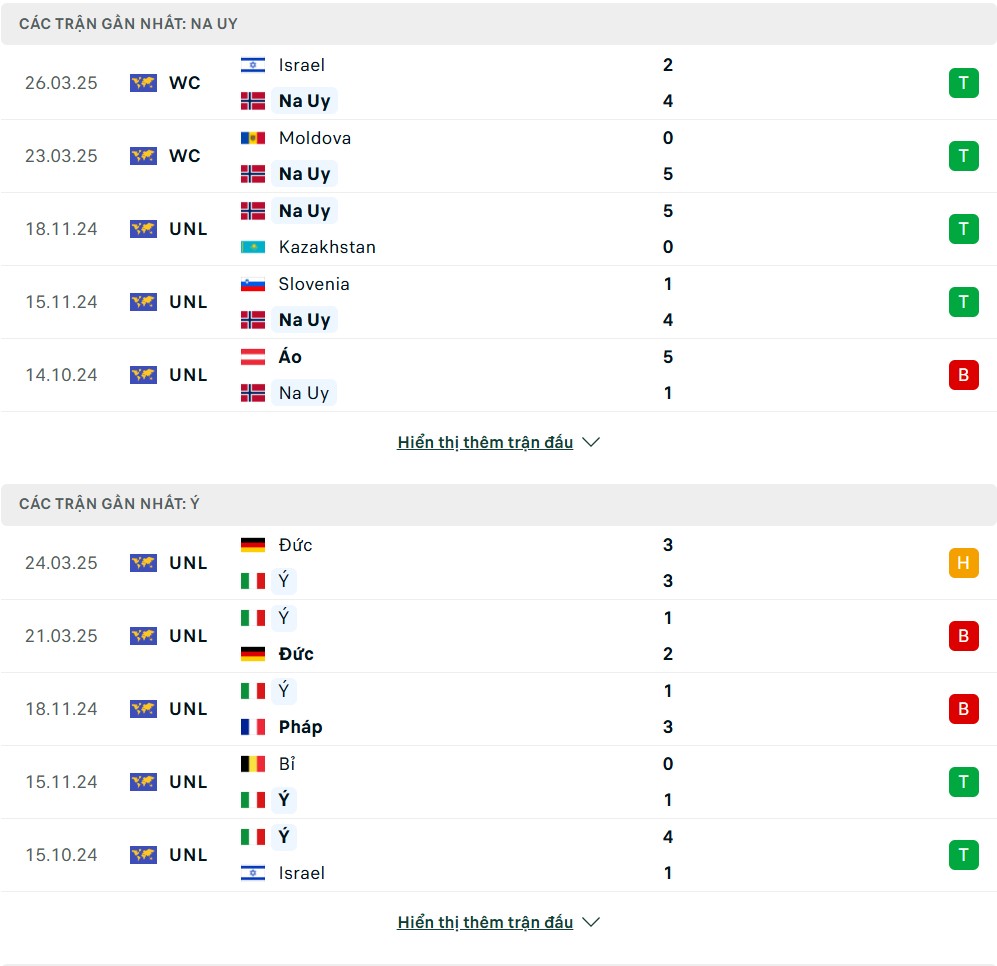Click the UNL competition icon on 24.03.25
The width and height of the screenshot is (997, 966).
pyautogui.click(x=143, y=563)
